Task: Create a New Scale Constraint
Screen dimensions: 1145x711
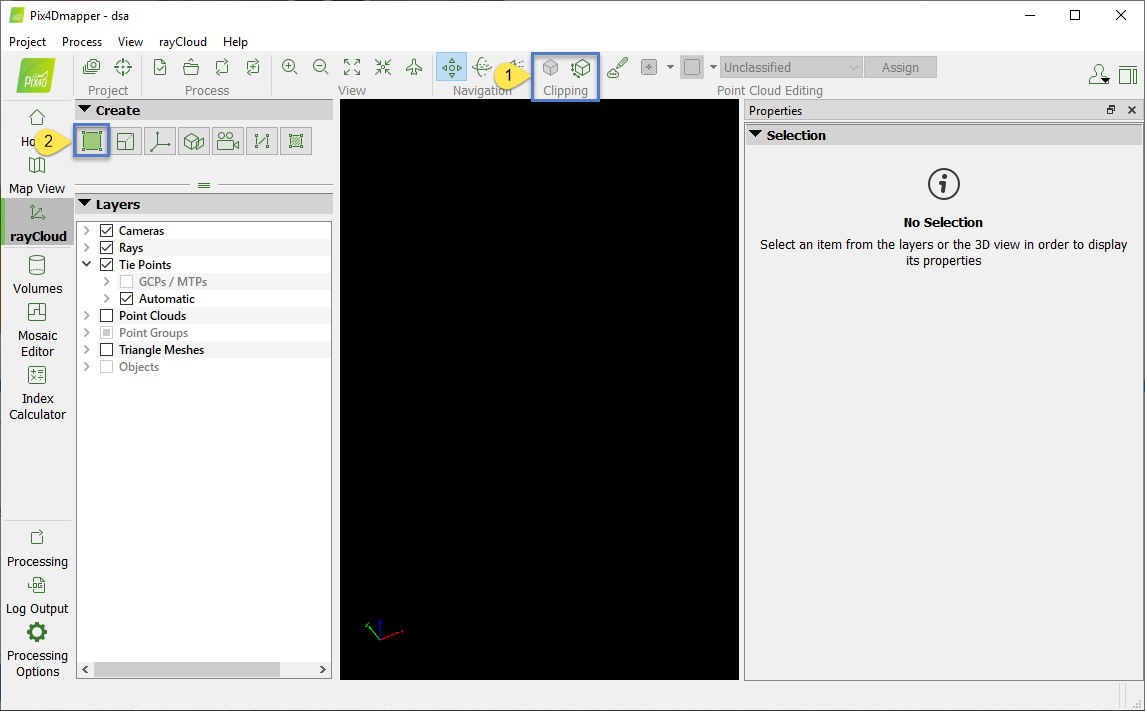Action: (x=126, y=141)
